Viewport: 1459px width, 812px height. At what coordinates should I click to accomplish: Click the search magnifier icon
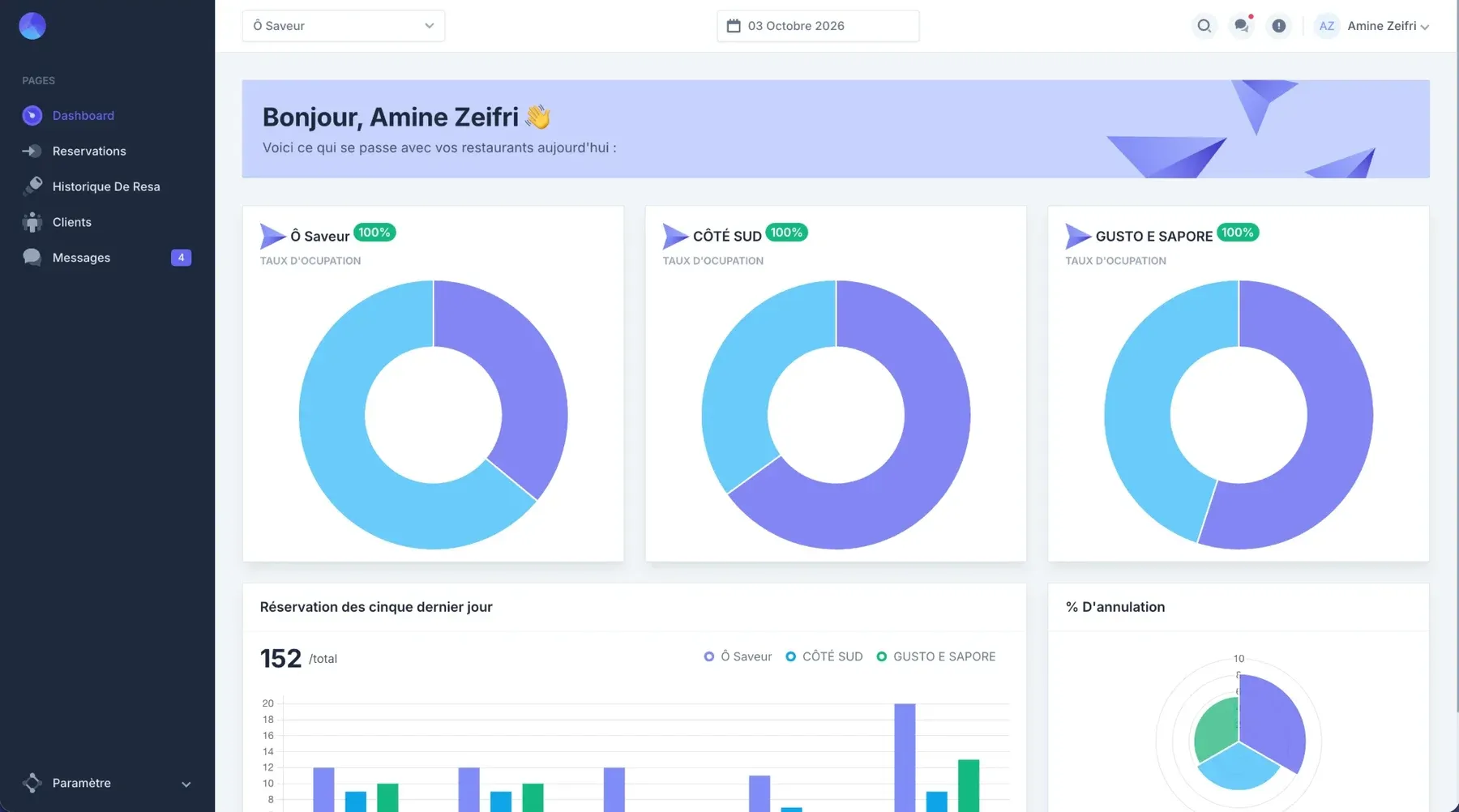(x=1204, y=26)
